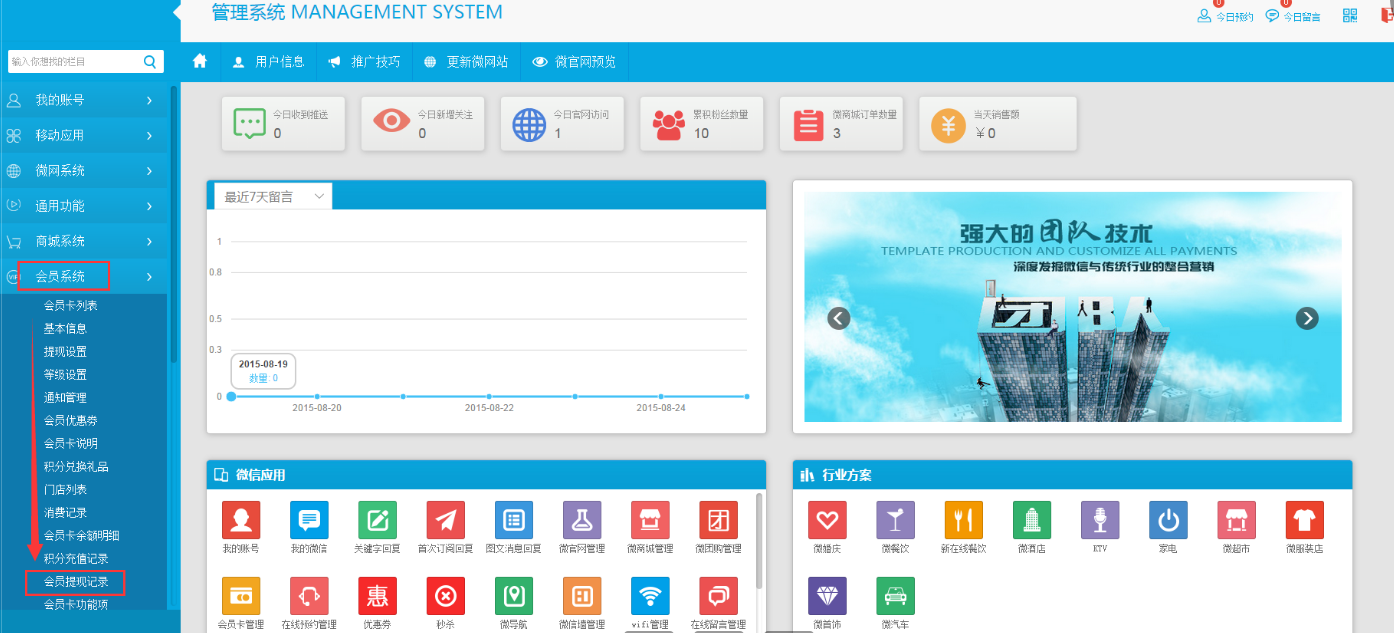Open the 用户信息 navigation tab
The width and height of the screenshot is (1394, 633).
pos(268,62)
